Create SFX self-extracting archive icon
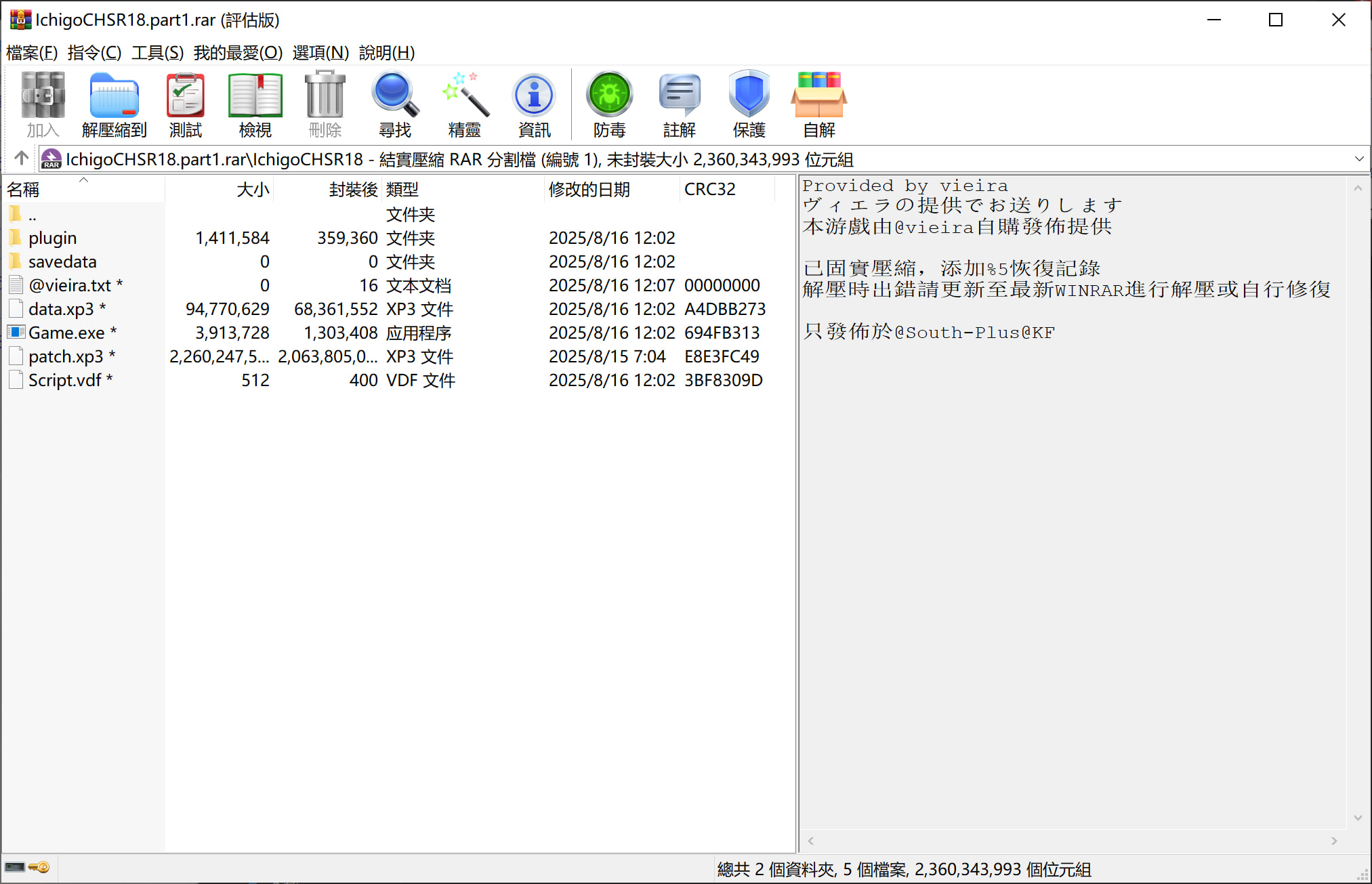Image resolution: width=1372 pixels, height=884 pixels. coord(818,104)
